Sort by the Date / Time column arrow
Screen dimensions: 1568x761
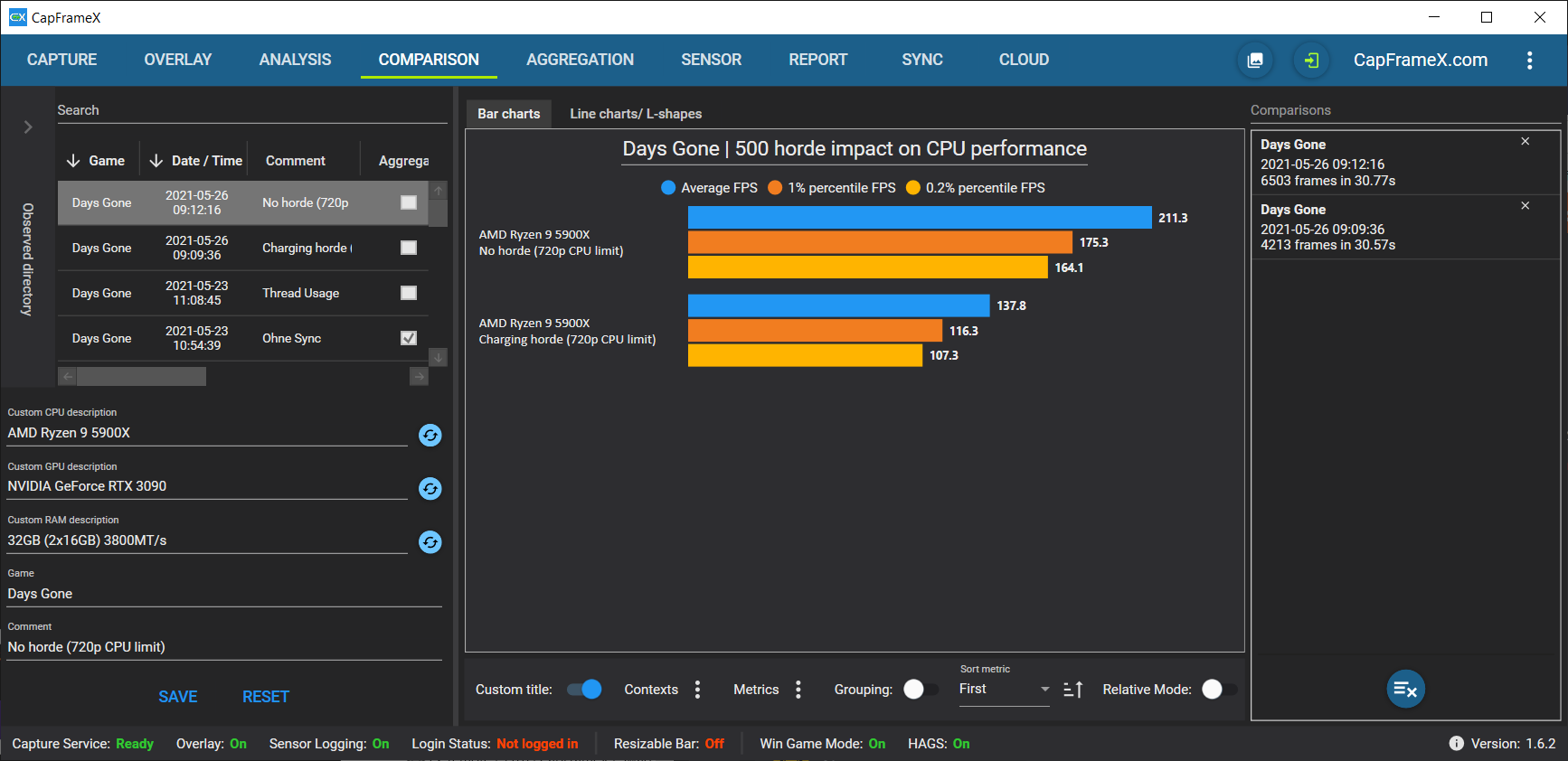tap(156, 161)
